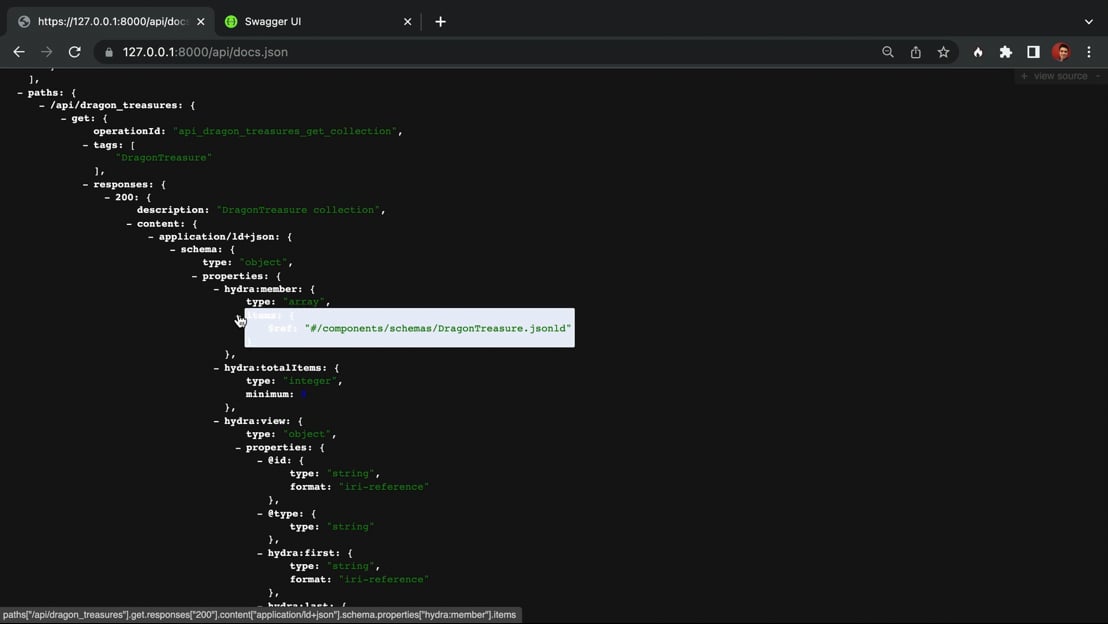This screenshot has height=624, width=1108.
Task: Click "object" type value under schema
Action: pos(263,262)
